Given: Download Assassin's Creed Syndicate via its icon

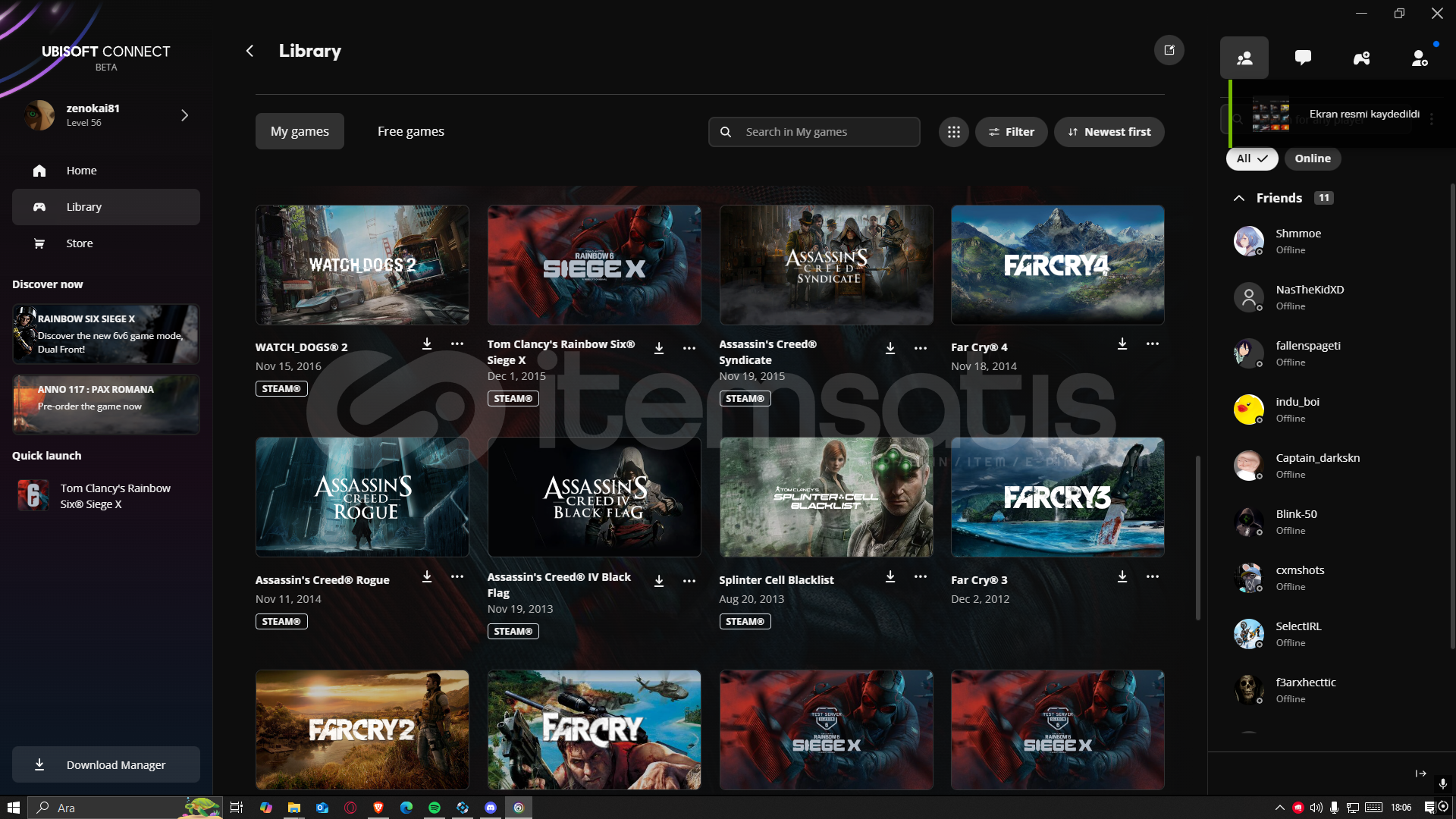Looking at the screenshot, I should [x=890, y=348].
